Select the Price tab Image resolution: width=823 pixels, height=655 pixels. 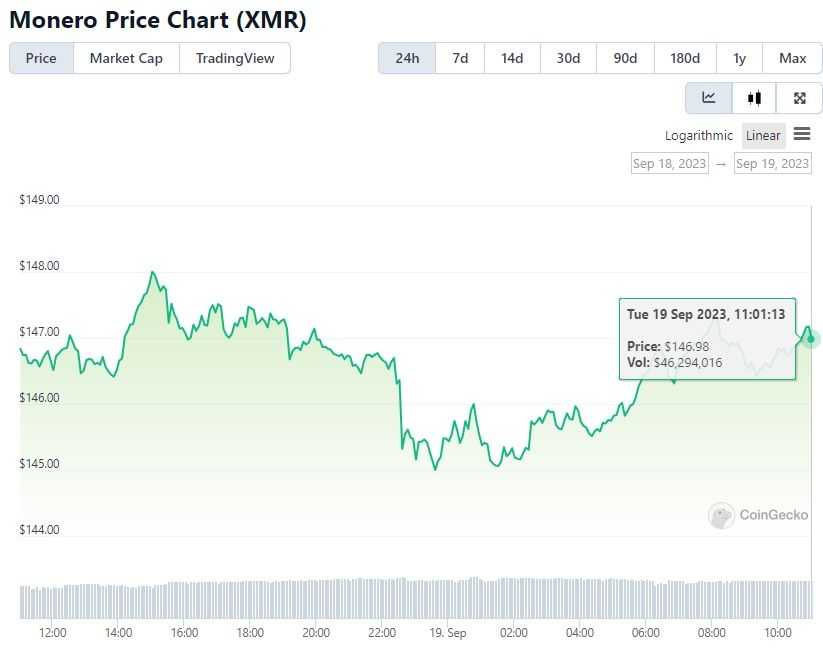[x=40, y=58]
